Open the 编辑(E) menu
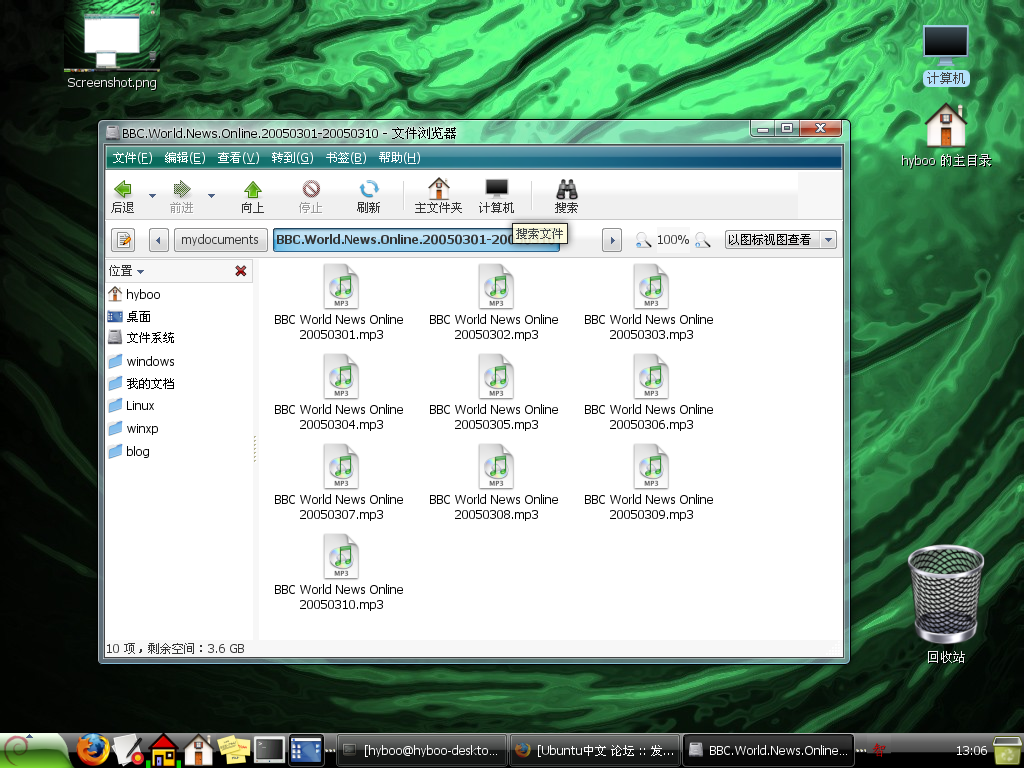Viewport: 1024px width, 768px height. click(185, 157)
